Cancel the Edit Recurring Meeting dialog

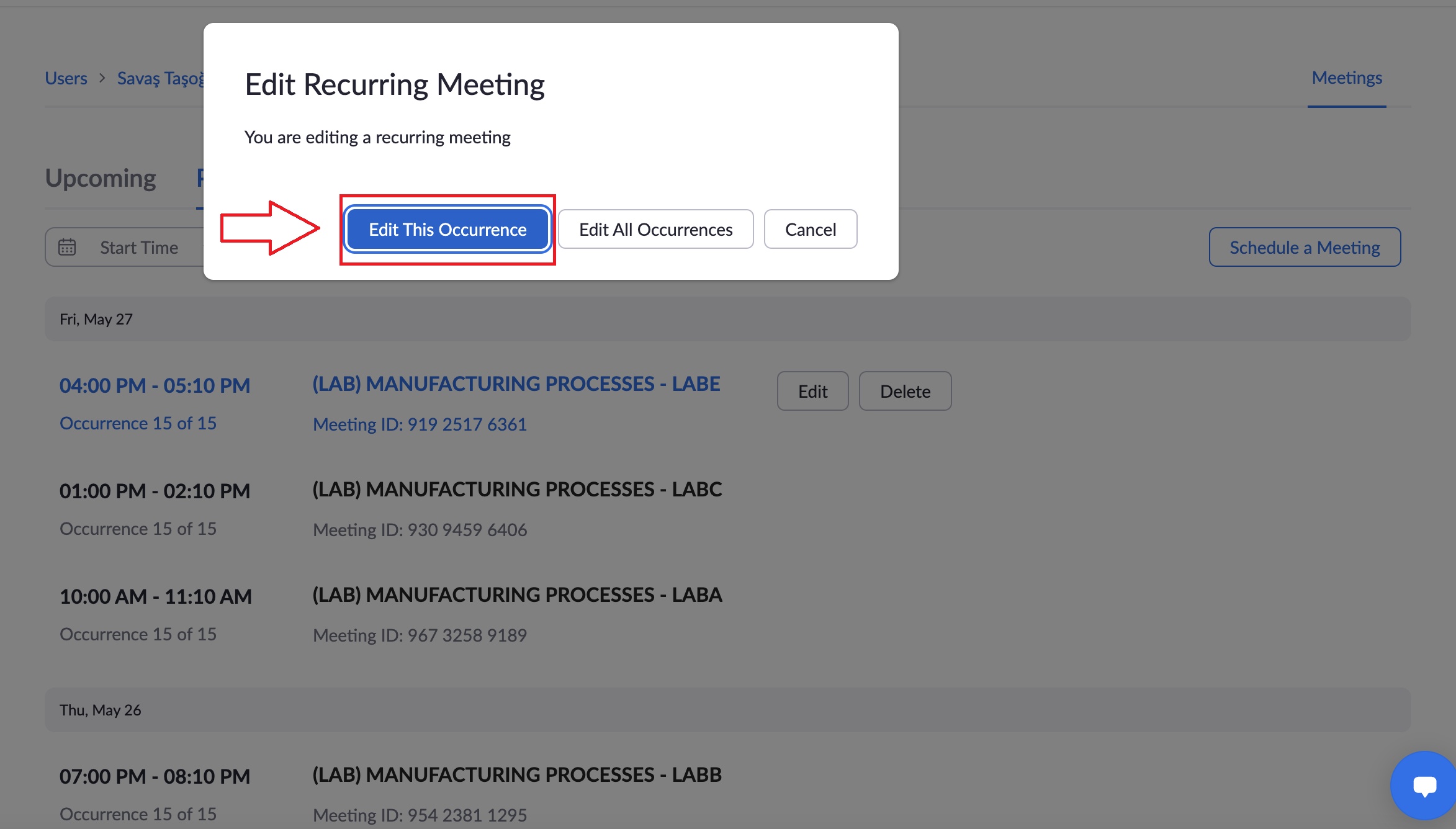click(810, 230)
